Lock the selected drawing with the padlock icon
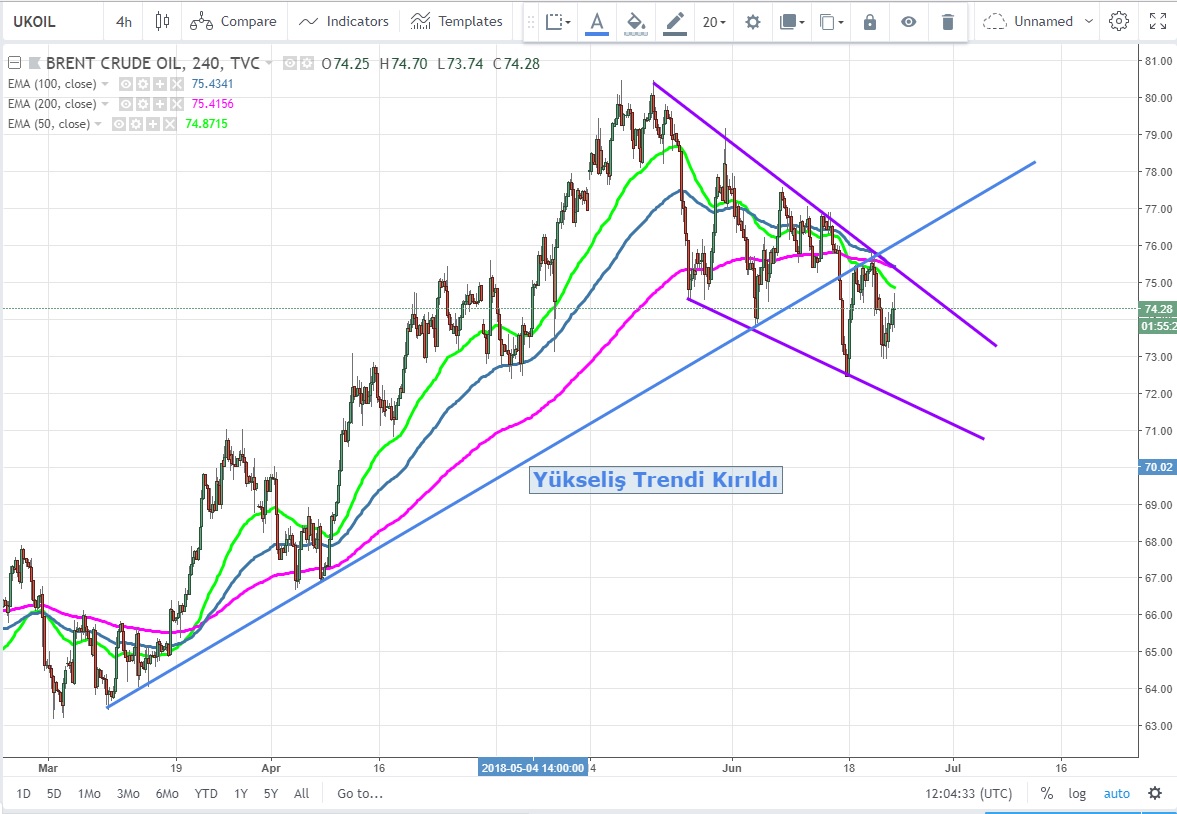The width and height of the screenshot is (1177, 814). pos(870,22)
